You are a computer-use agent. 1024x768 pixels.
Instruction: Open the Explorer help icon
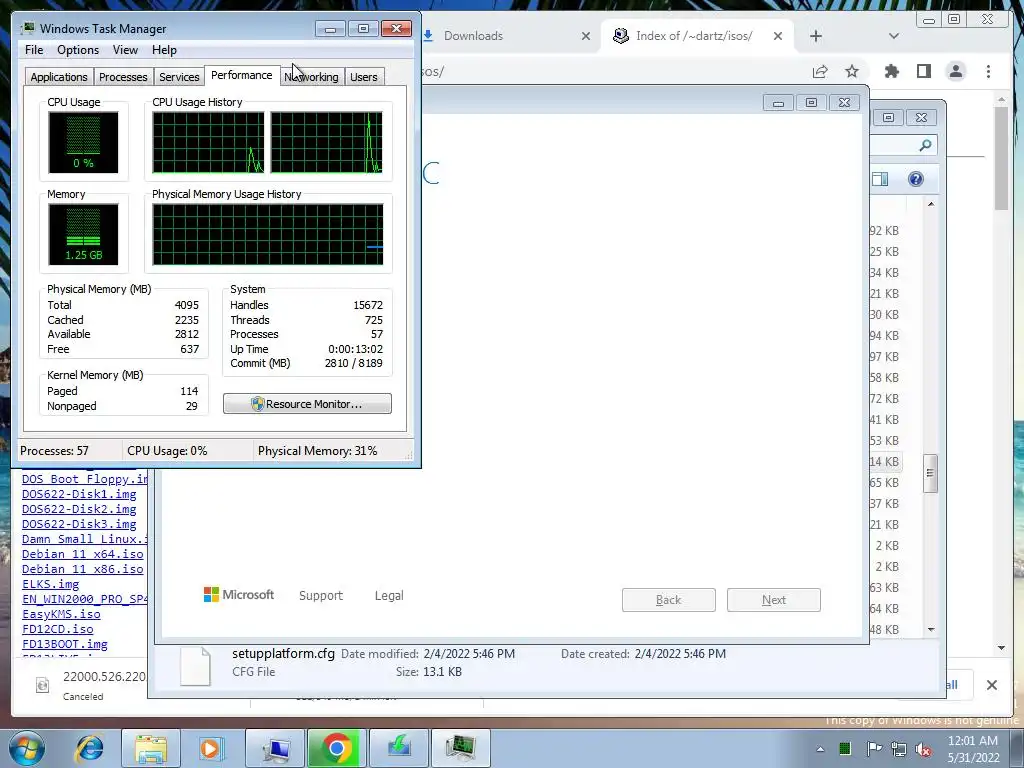tap(916, 179)
